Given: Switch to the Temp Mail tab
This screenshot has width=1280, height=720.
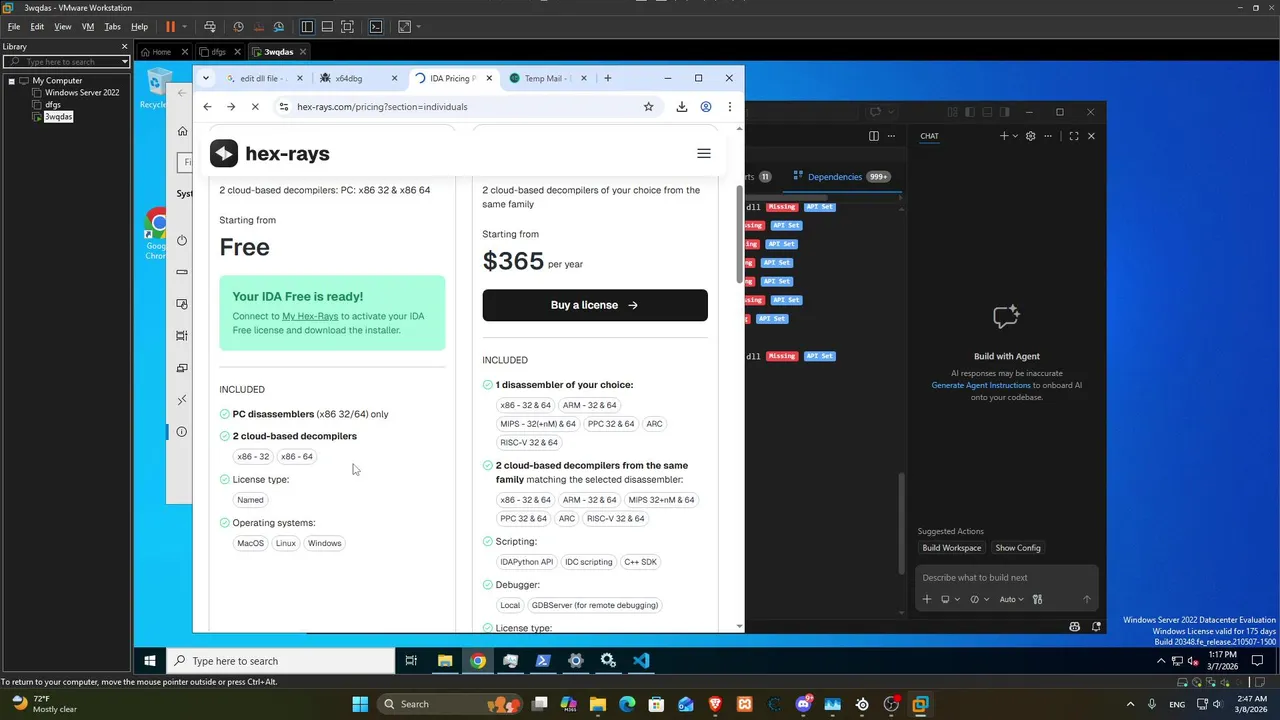Looking at the screenshot, I should click(549, 78).
